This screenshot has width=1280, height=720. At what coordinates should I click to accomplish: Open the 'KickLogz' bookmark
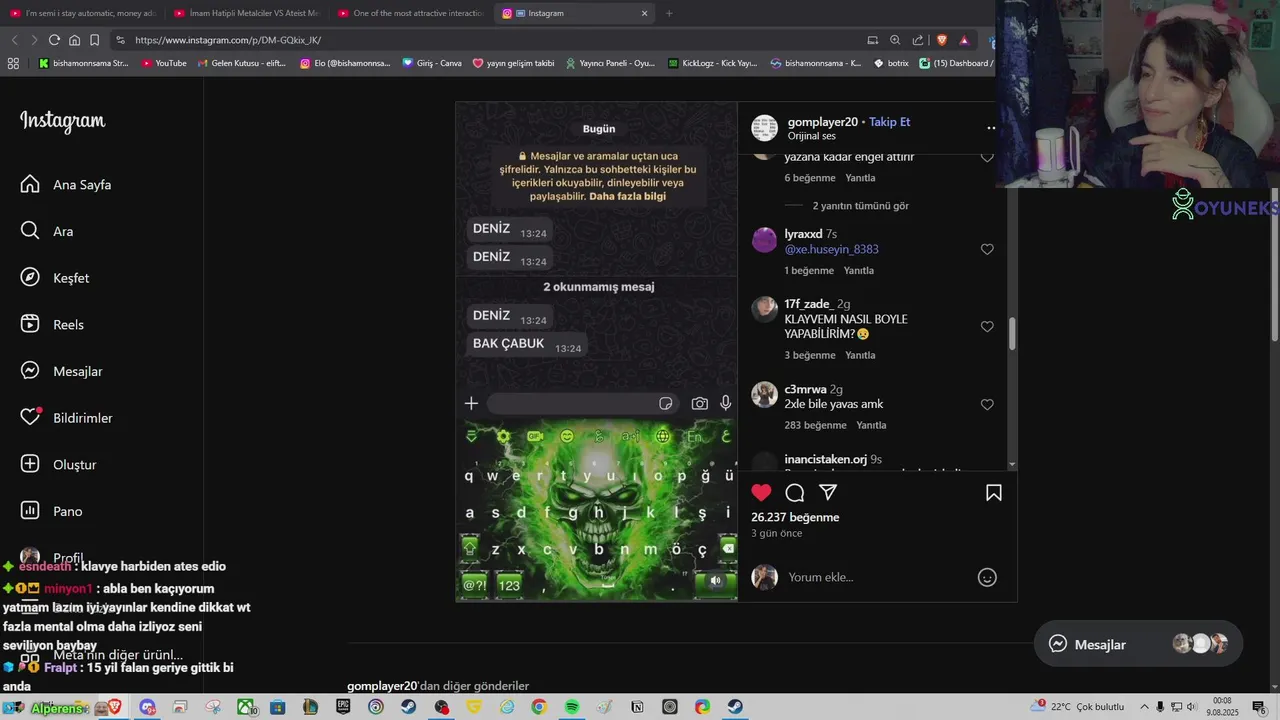tap(712, 63)
